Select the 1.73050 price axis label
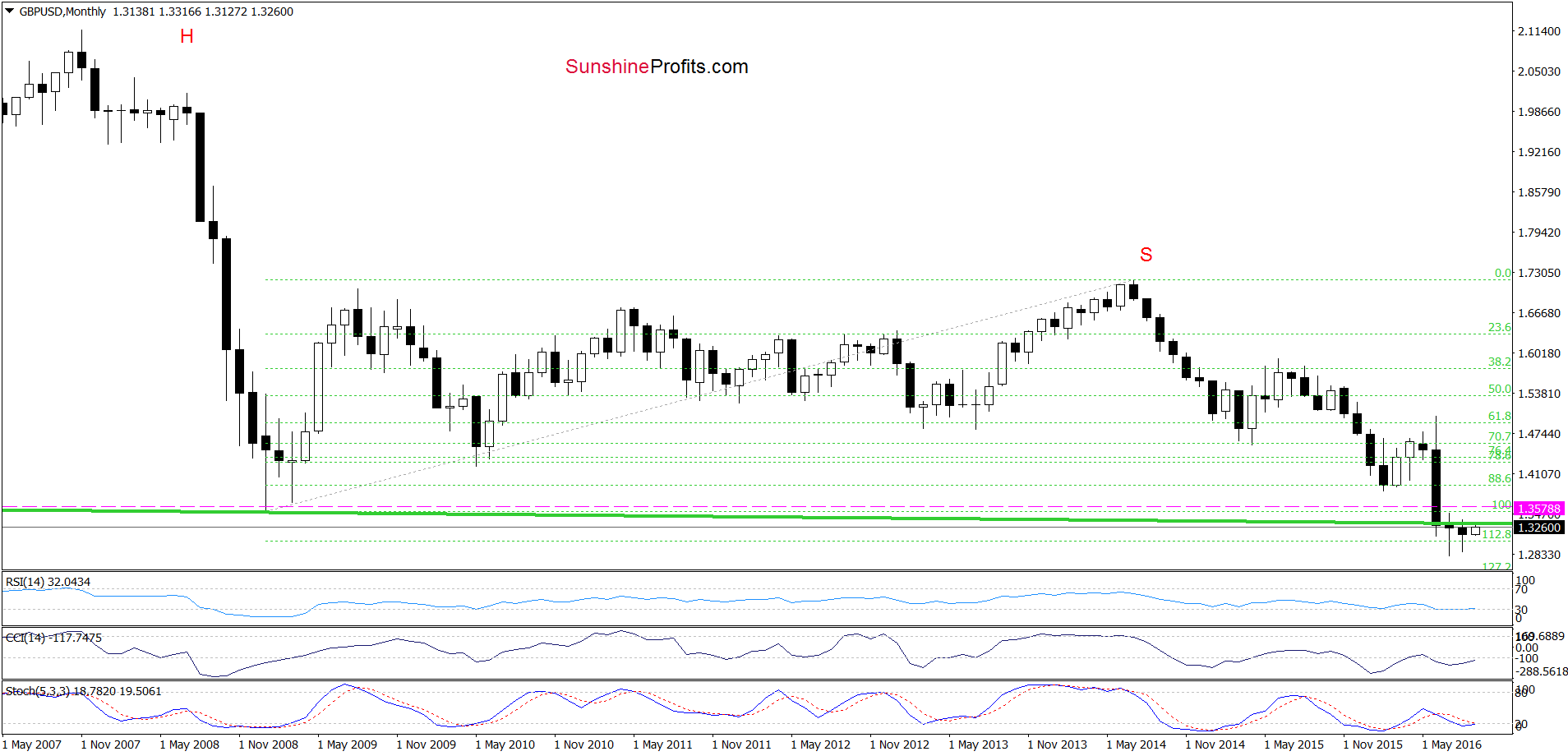The image size is (1568, 756). [x=1538, y=273]
